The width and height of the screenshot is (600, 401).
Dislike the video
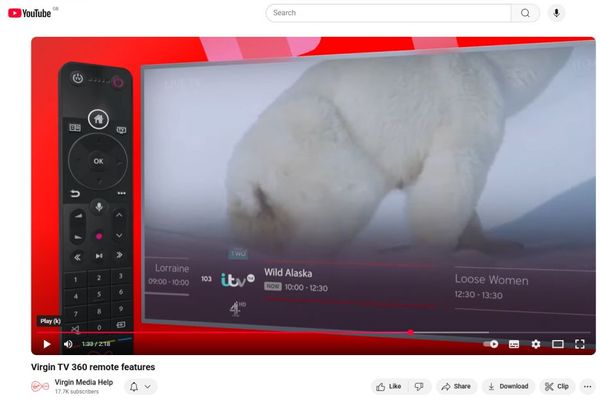pos(420,386)
